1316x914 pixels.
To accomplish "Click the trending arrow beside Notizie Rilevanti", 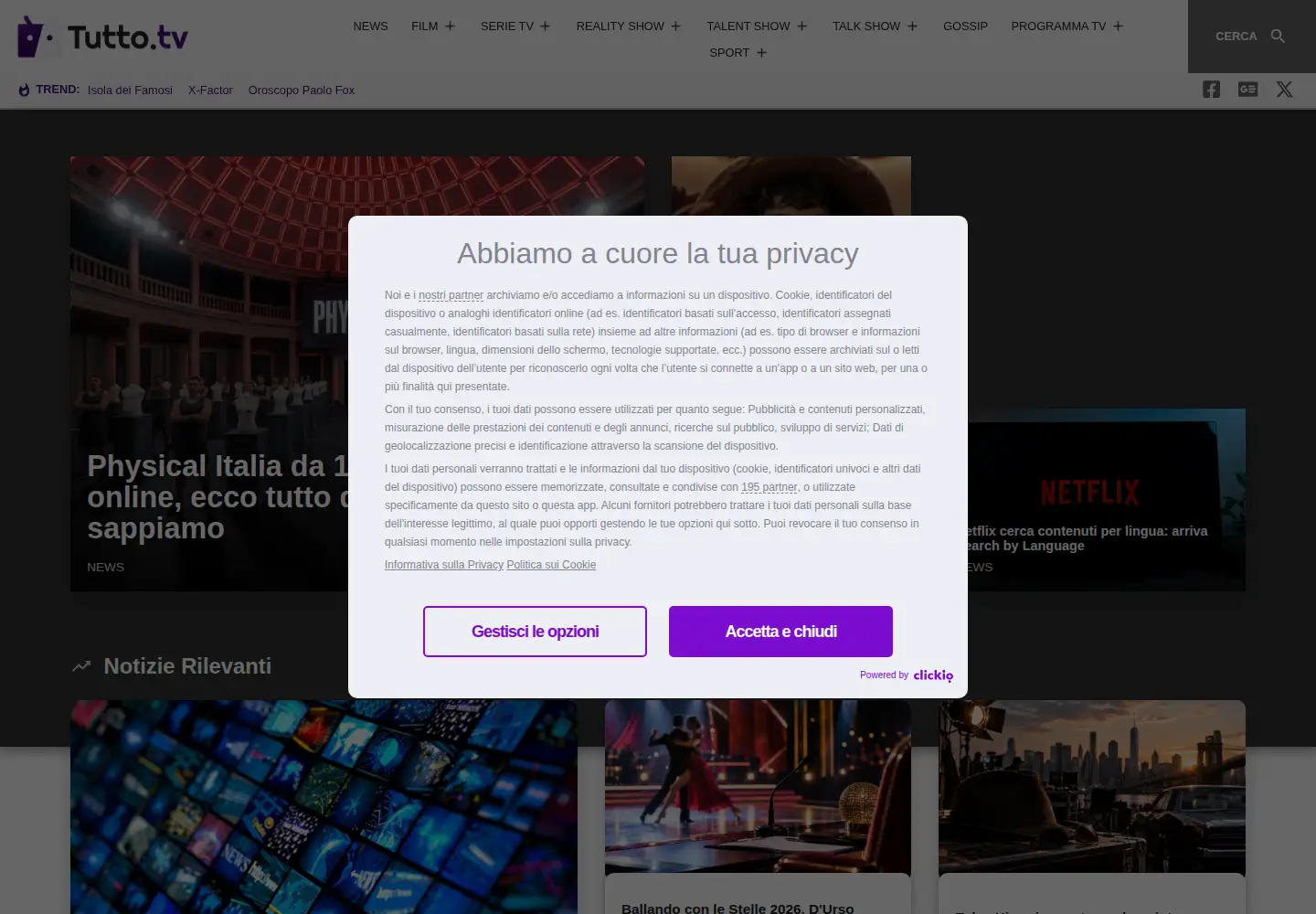I will click(x=81, y=666).
